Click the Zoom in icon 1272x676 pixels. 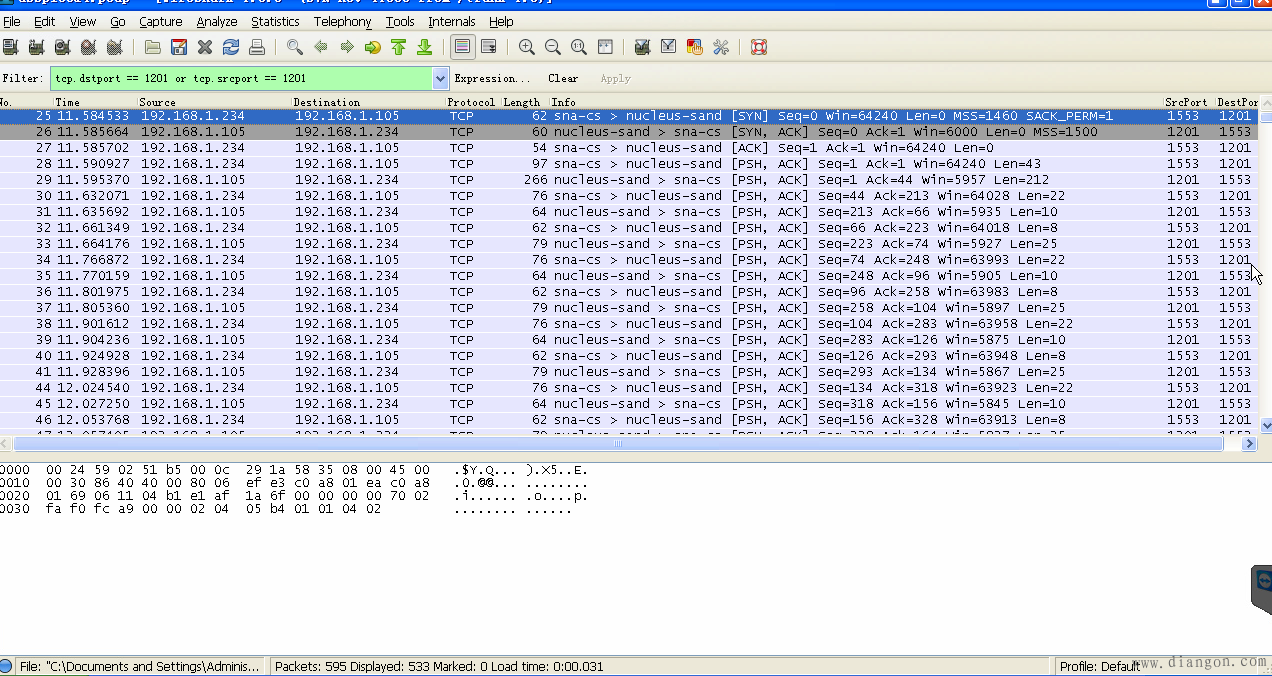pos(527,47)
